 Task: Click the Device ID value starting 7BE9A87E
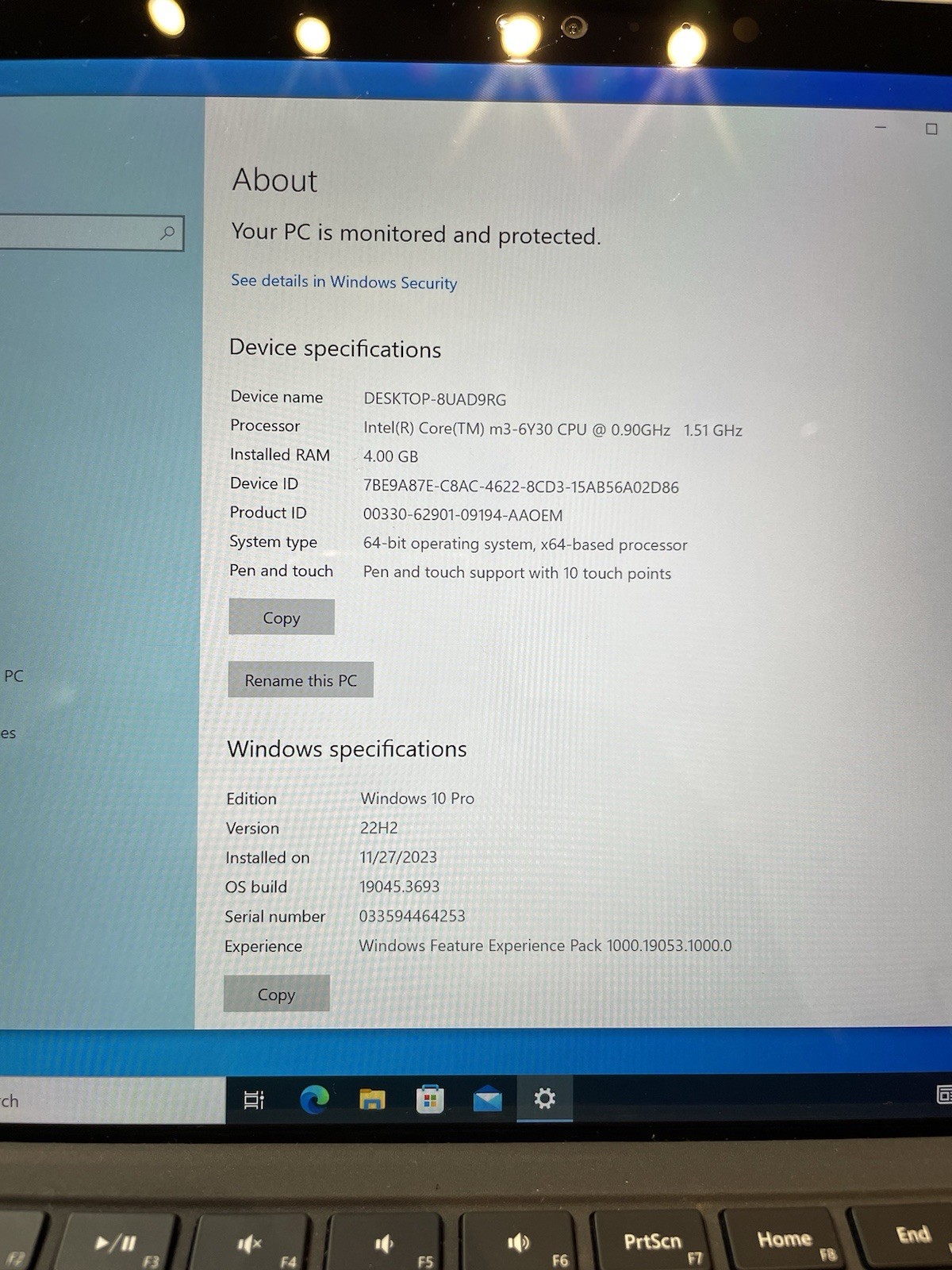click(521, 487)
